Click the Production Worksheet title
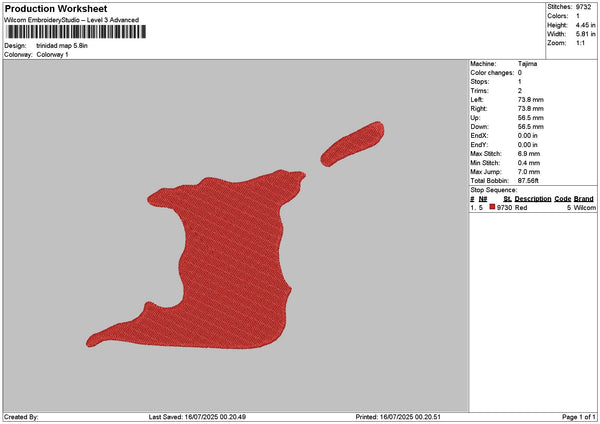The width and height of the screenshot is (600, 424). [56, 9]
